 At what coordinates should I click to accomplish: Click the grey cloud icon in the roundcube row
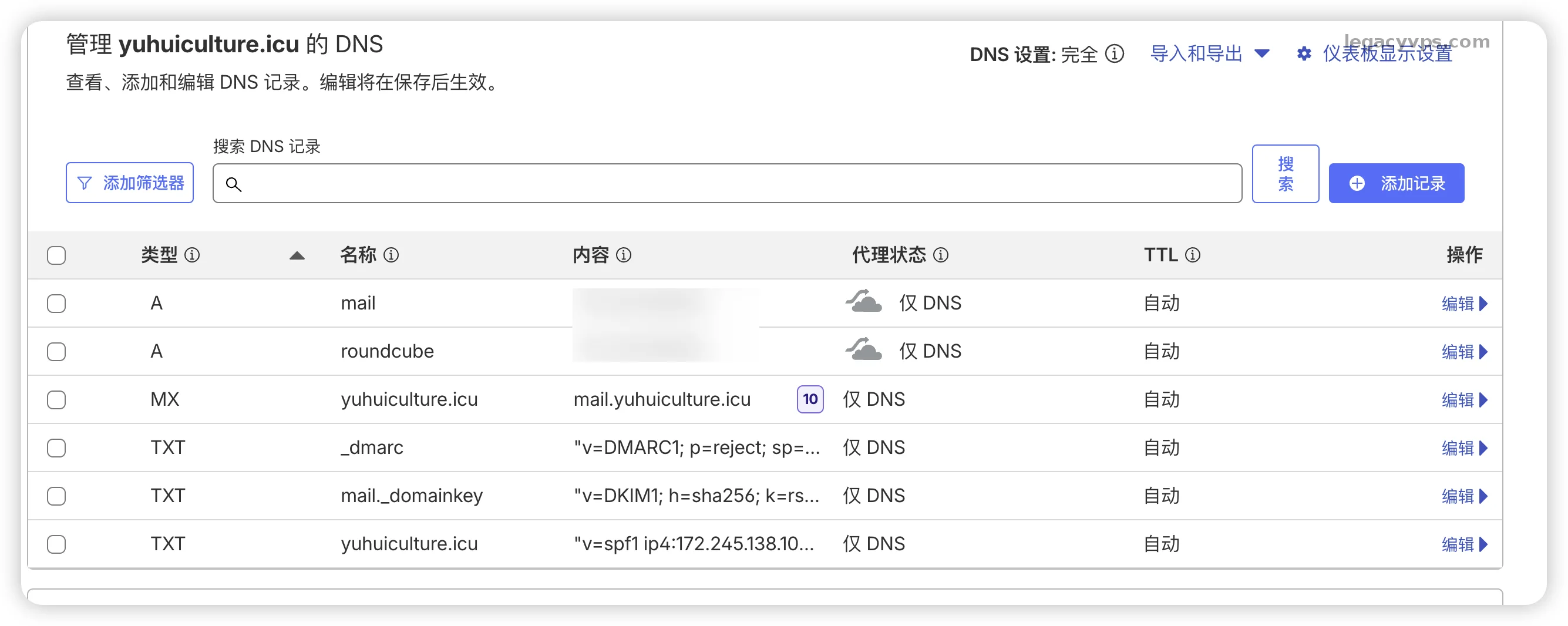click(x=863, y=351)
